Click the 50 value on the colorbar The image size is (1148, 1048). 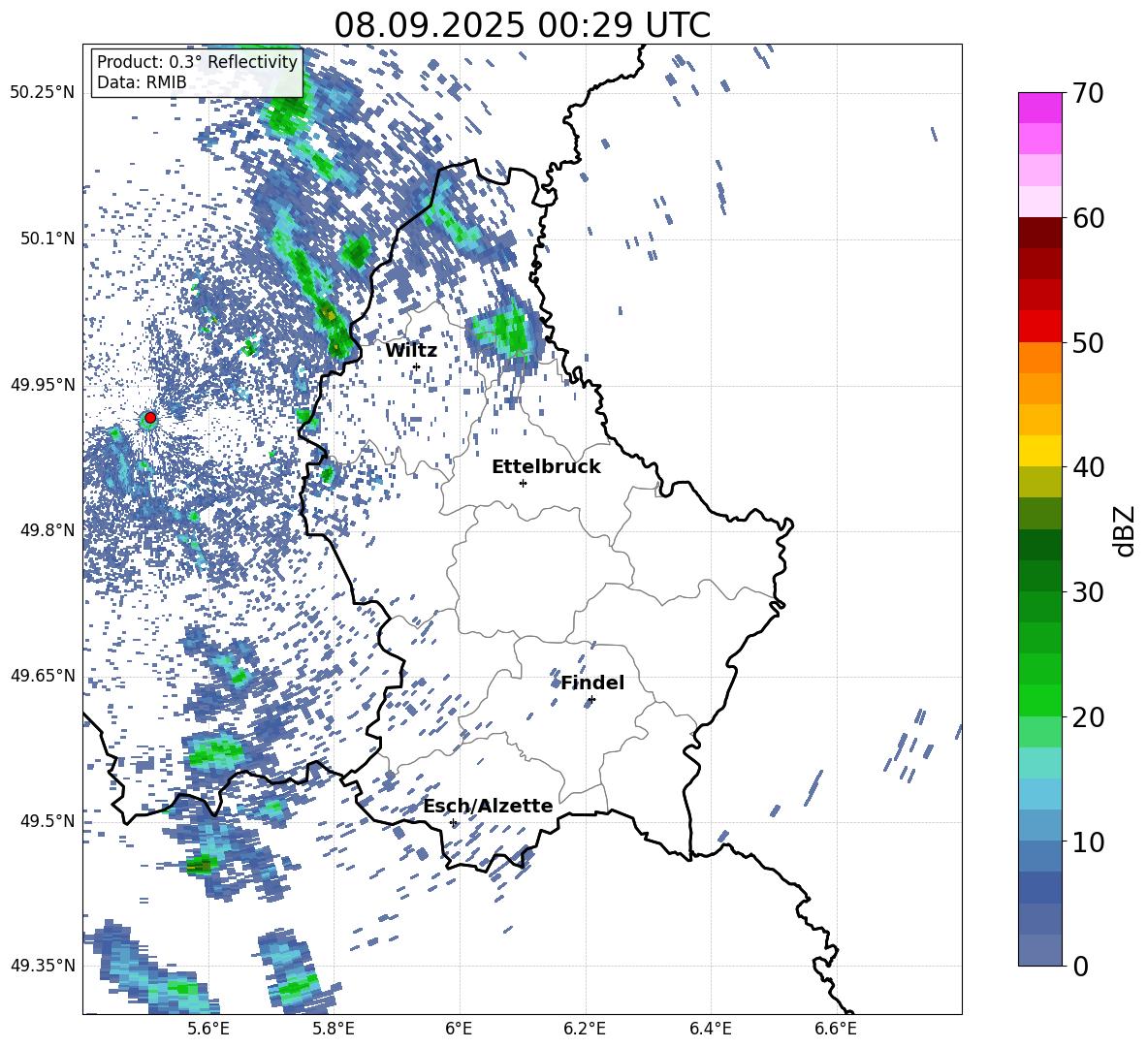pyautogui.click(x=1087, y=343)
